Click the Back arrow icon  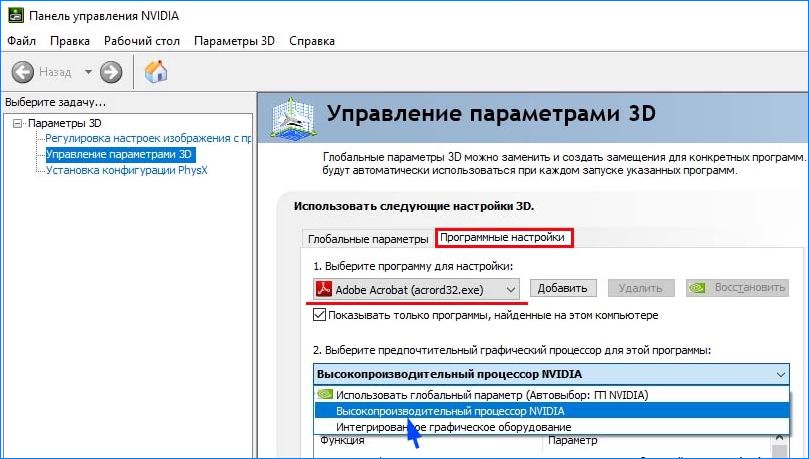tap(23, 72)
